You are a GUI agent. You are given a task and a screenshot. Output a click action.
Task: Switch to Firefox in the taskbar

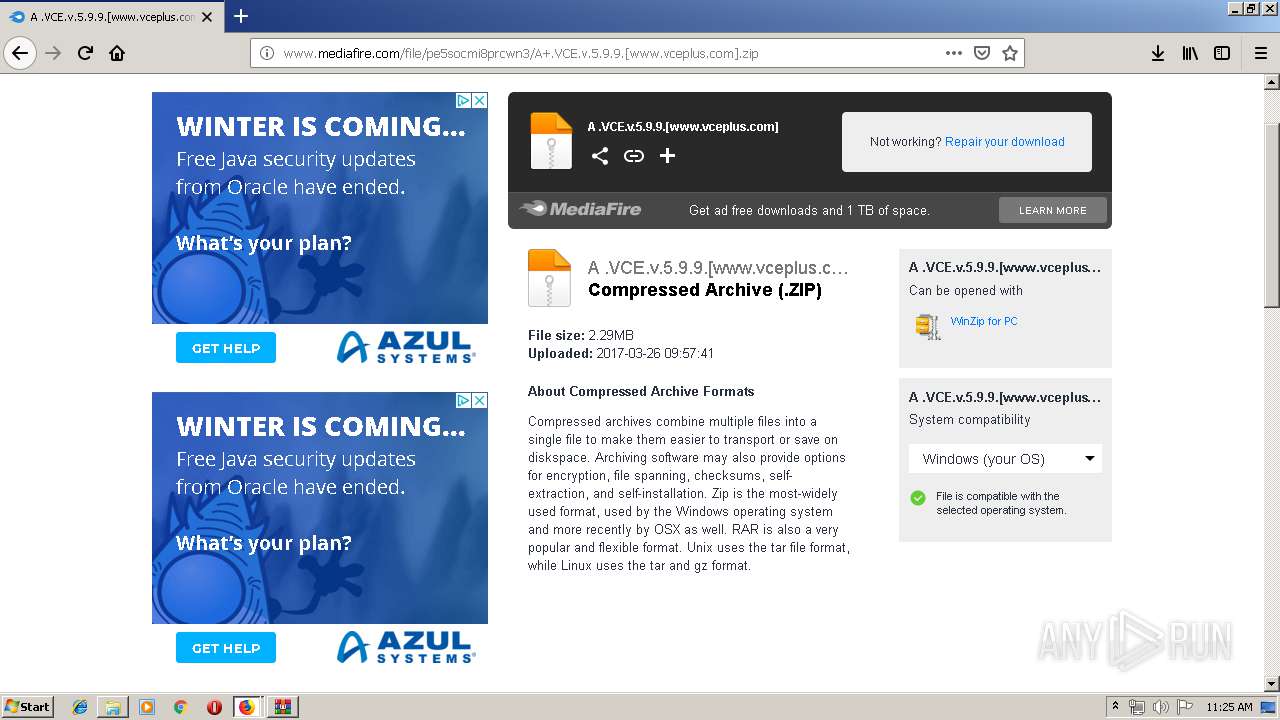coord(247,707)
